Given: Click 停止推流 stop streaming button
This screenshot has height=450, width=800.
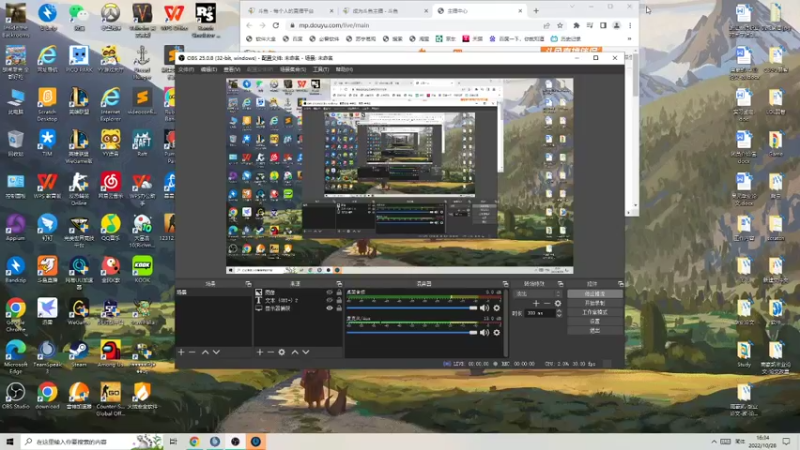Looking at the screenshot, I should coord(594,294).
